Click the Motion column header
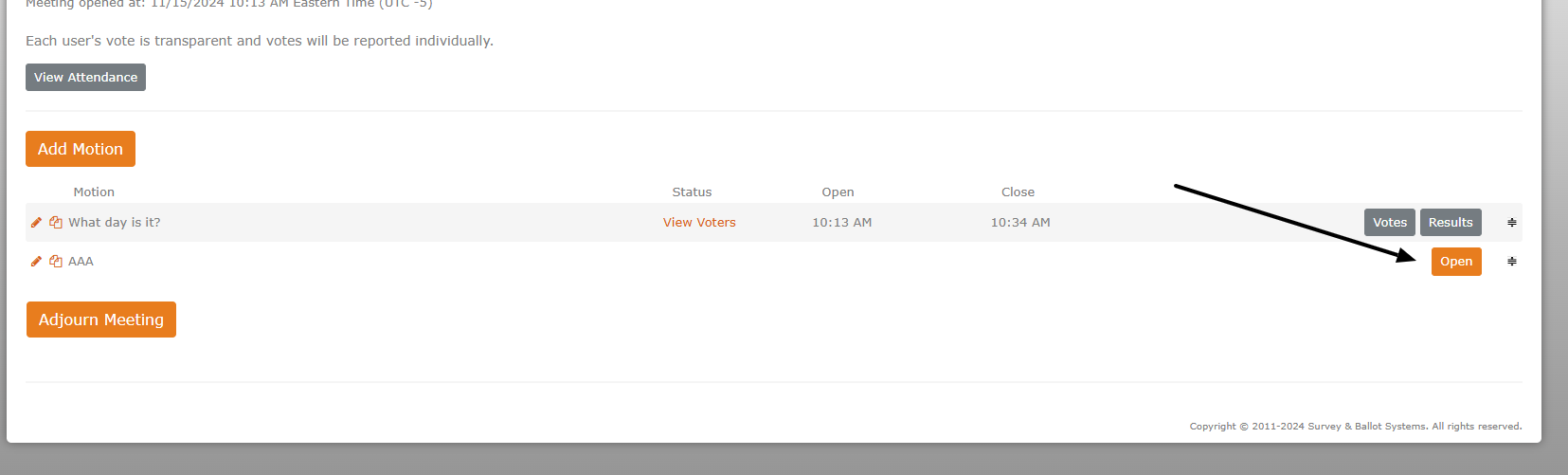 (94, 192)
